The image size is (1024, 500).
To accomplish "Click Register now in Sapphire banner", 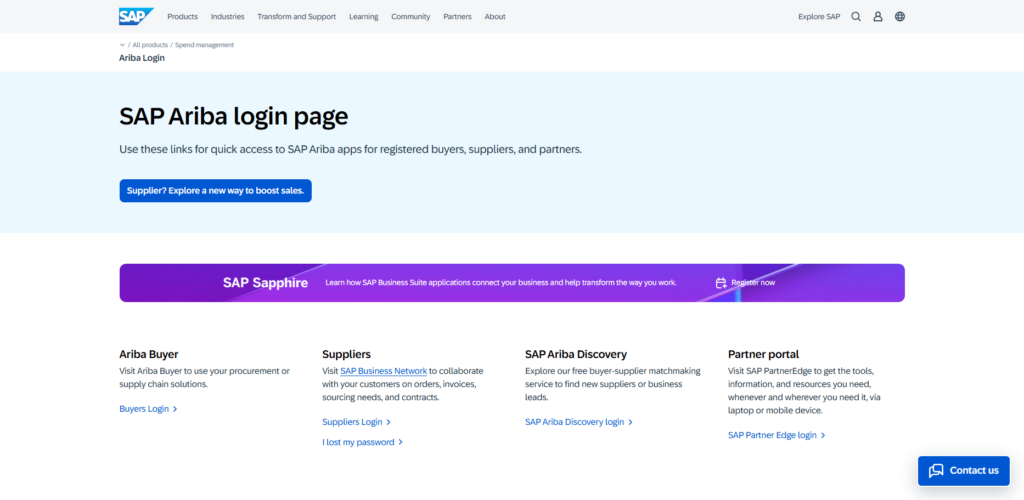I will coord(753,283).
